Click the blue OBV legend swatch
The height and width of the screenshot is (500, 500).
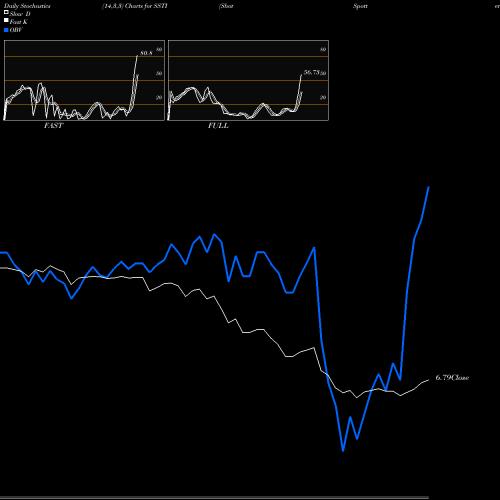(6, 30)
